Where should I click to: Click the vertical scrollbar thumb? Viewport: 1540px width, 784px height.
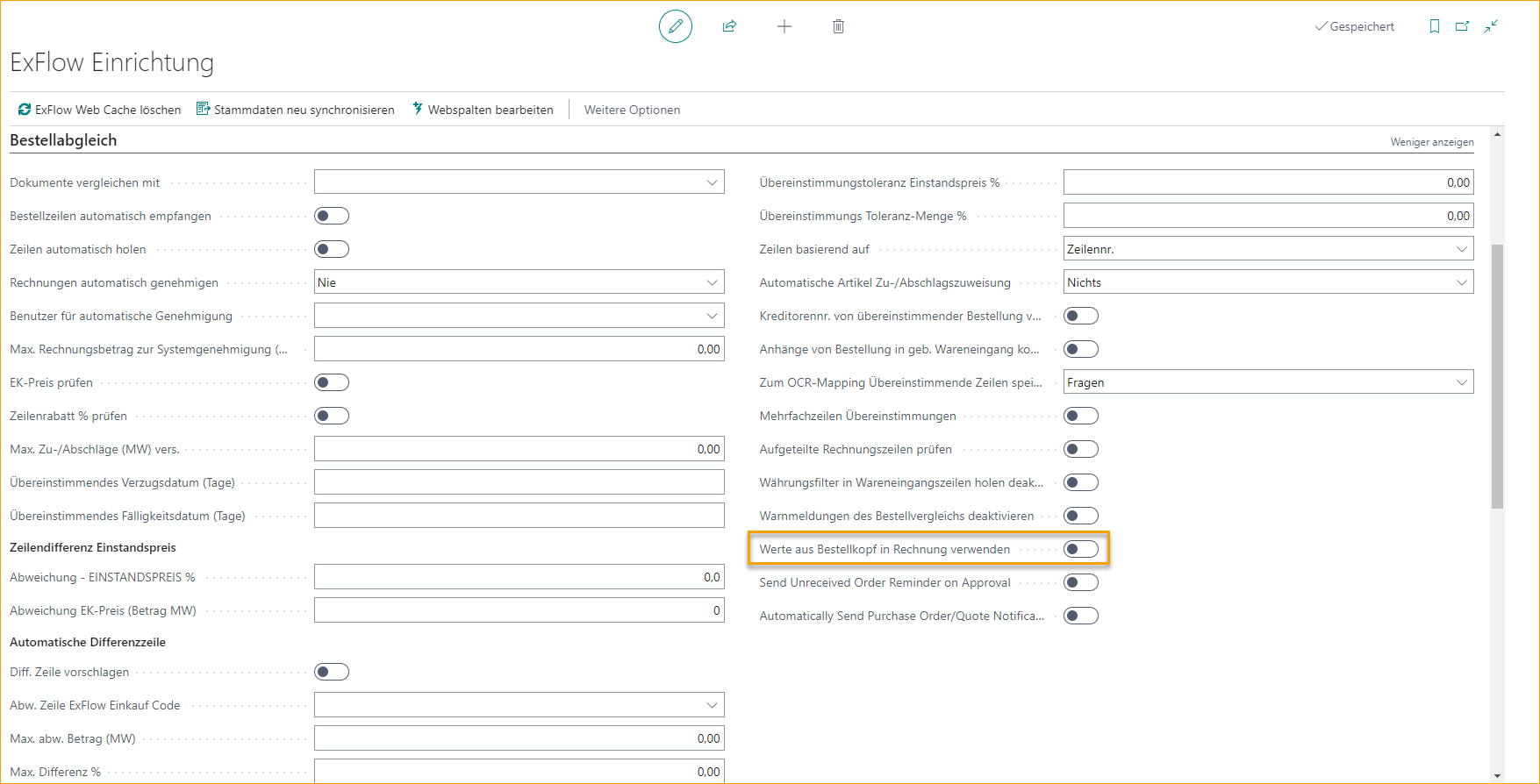(1497, 376)
